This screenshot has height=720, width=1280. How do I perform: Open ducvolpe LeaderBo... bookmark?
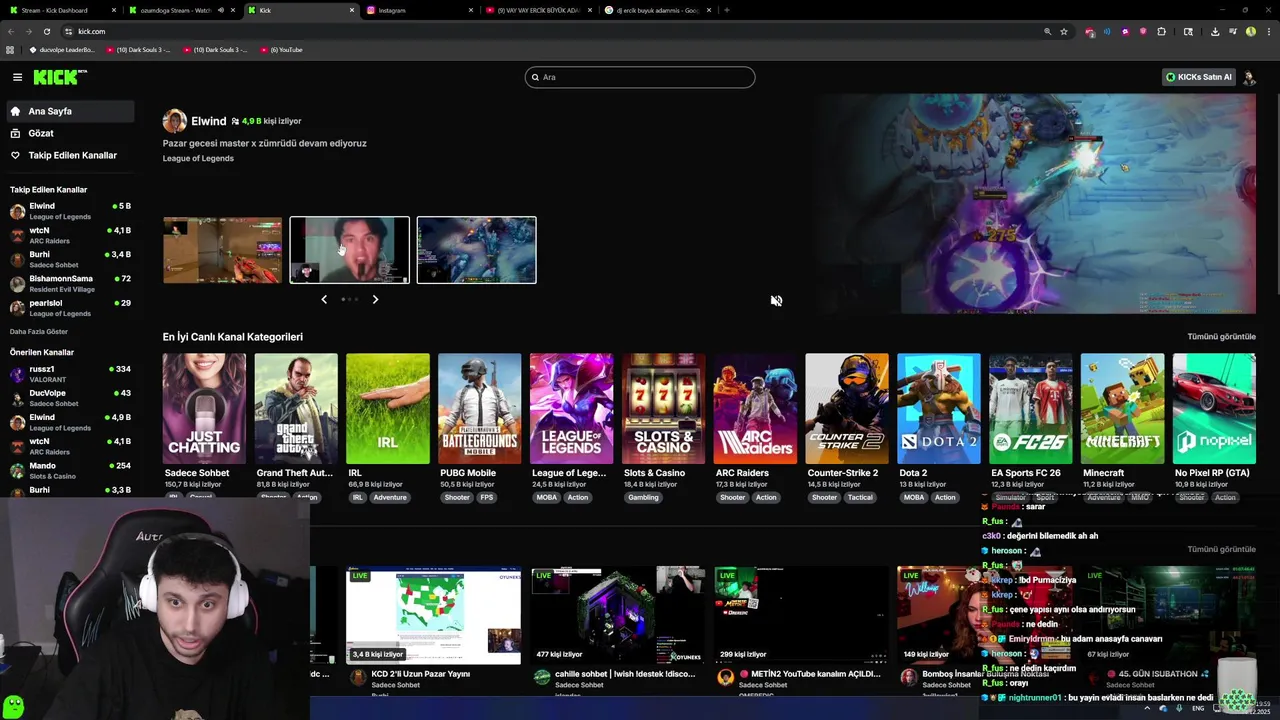62,50
